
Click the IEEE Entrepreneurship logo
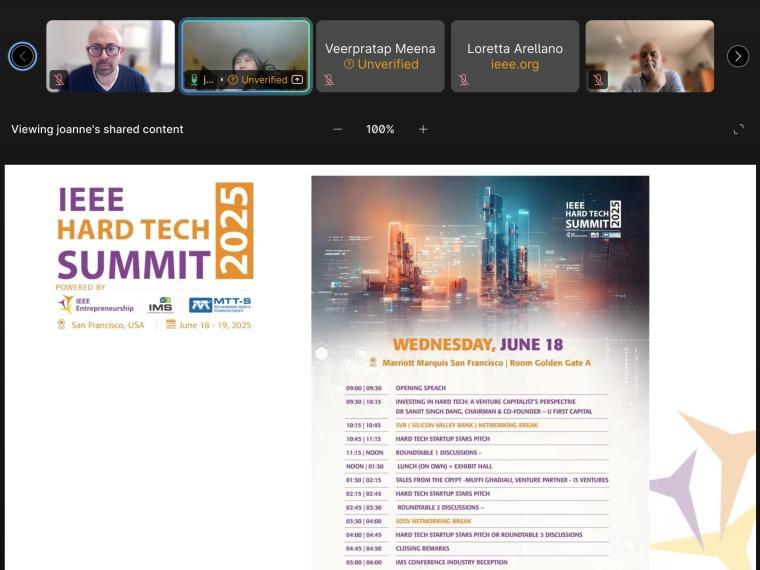click(95, 304)
